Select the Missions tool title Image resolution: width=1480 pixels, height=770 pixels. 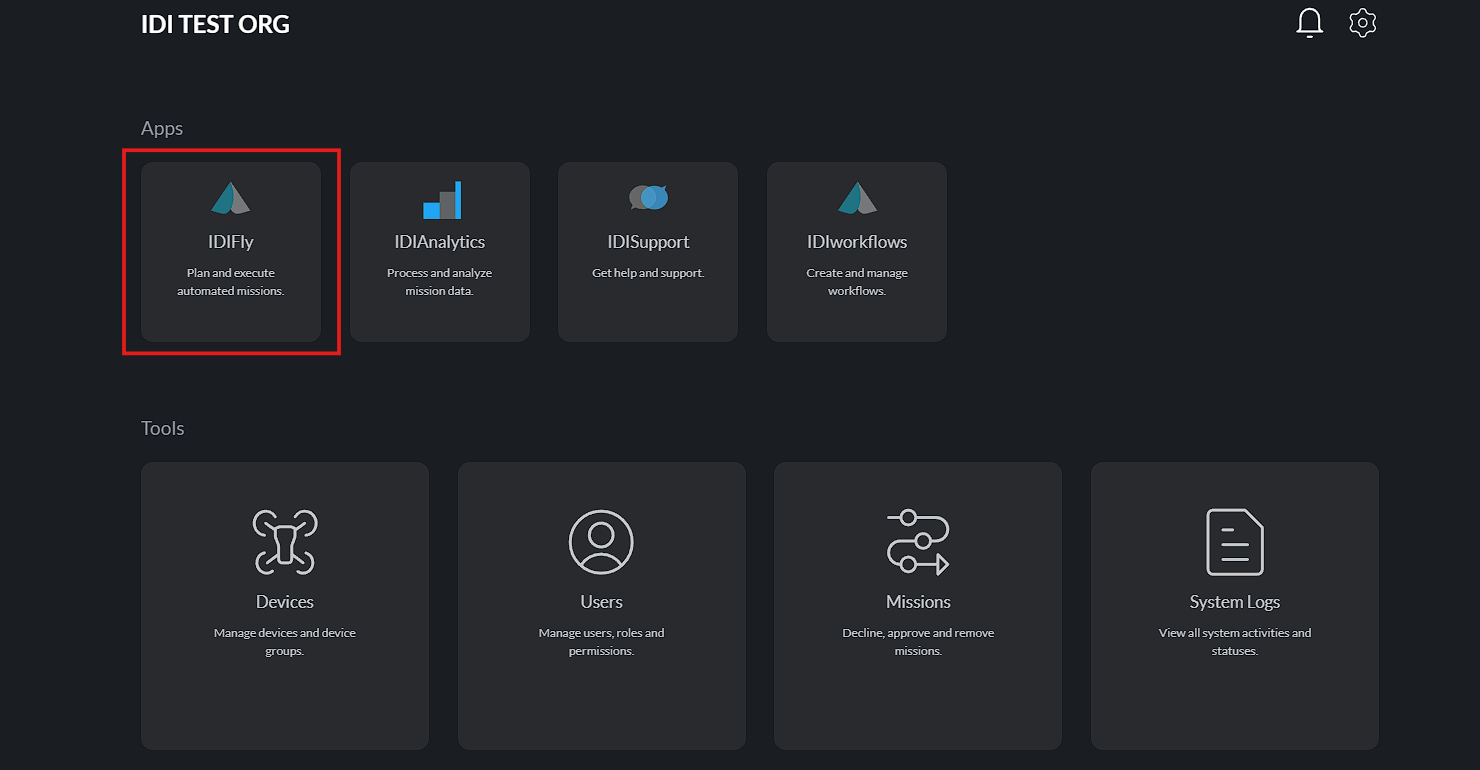point(918,602)
